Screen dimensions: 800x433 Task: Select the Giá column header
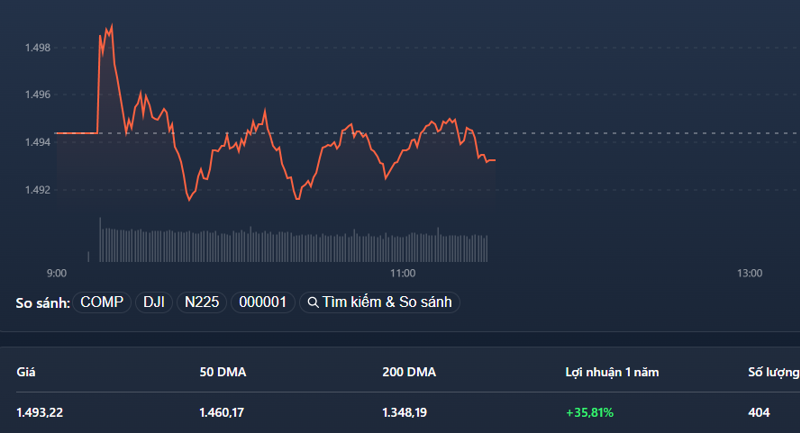[x=26, y=372]
